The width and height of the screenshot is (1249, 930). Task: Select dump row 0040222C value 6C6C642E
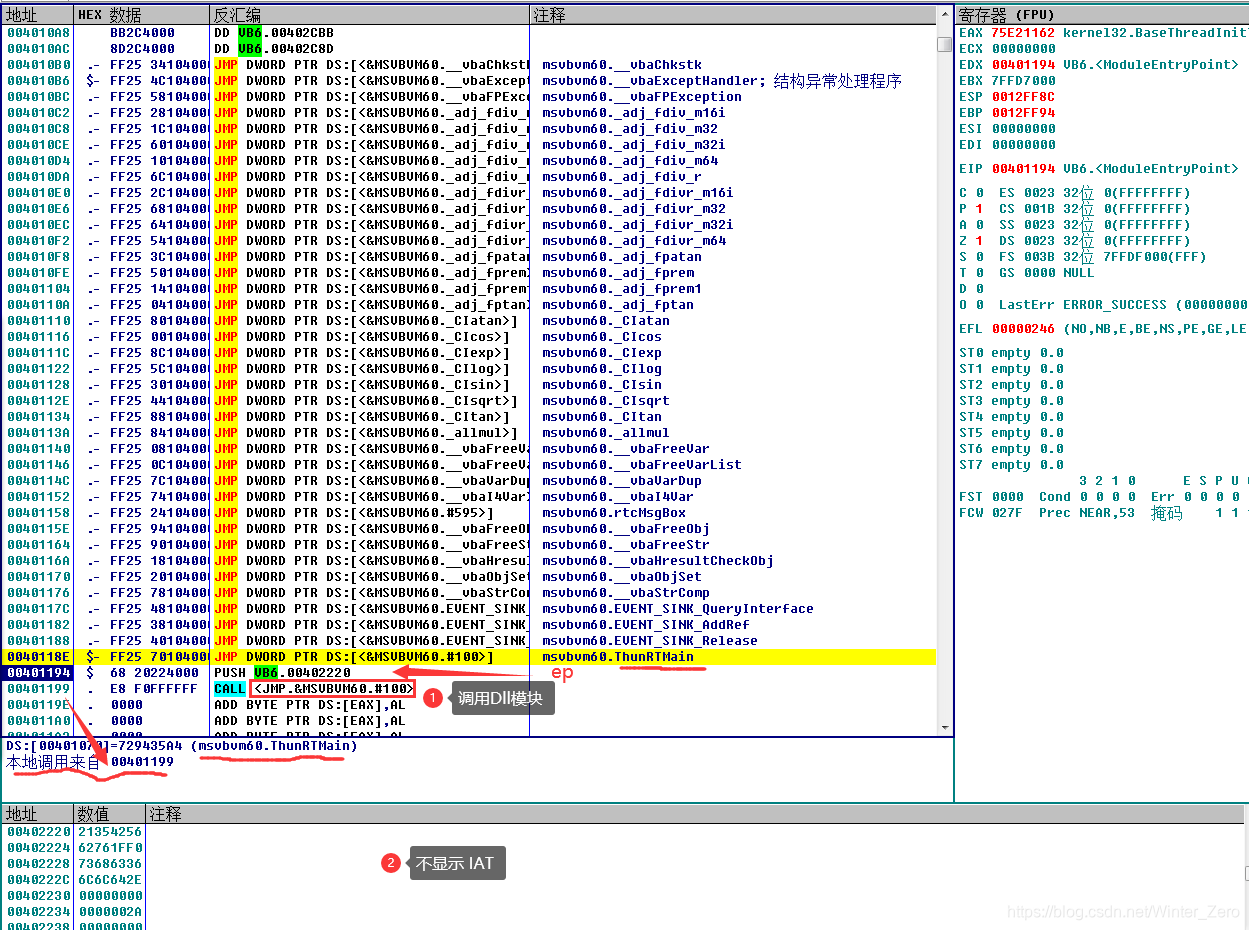pos(110,880)
